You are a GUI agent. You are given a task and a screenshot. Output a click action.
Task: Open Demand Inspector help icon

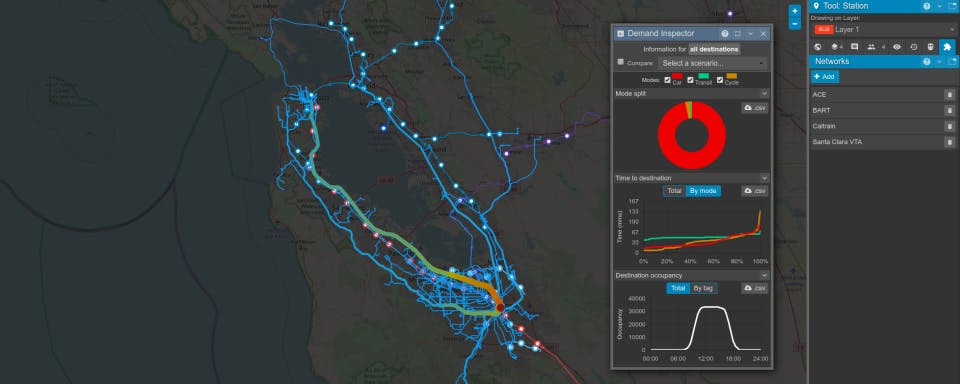click(725, 34)
